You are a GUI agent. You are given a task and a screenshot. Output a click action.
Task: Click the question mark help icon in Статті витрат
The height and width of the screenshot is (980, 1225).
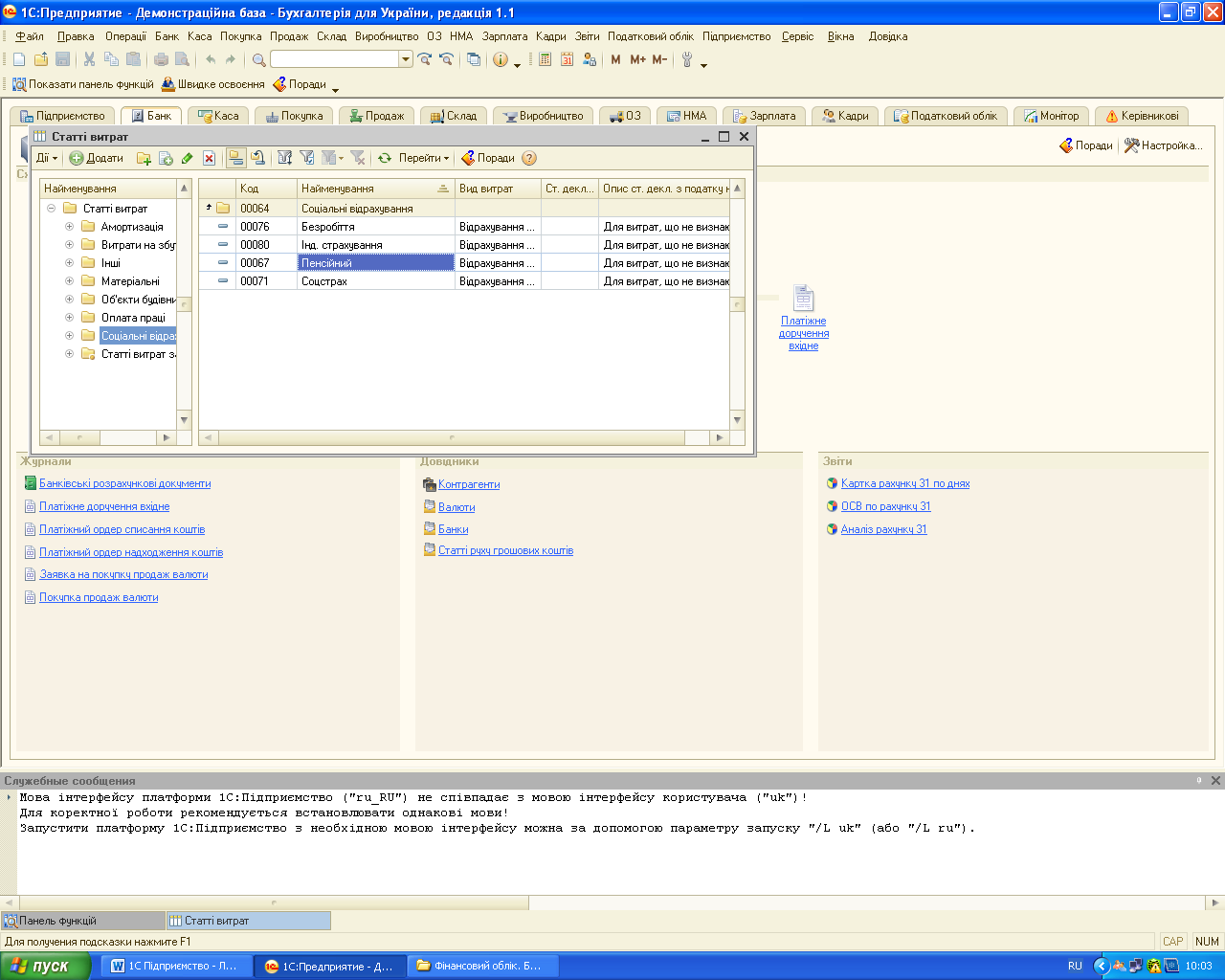tap(529, 158)
